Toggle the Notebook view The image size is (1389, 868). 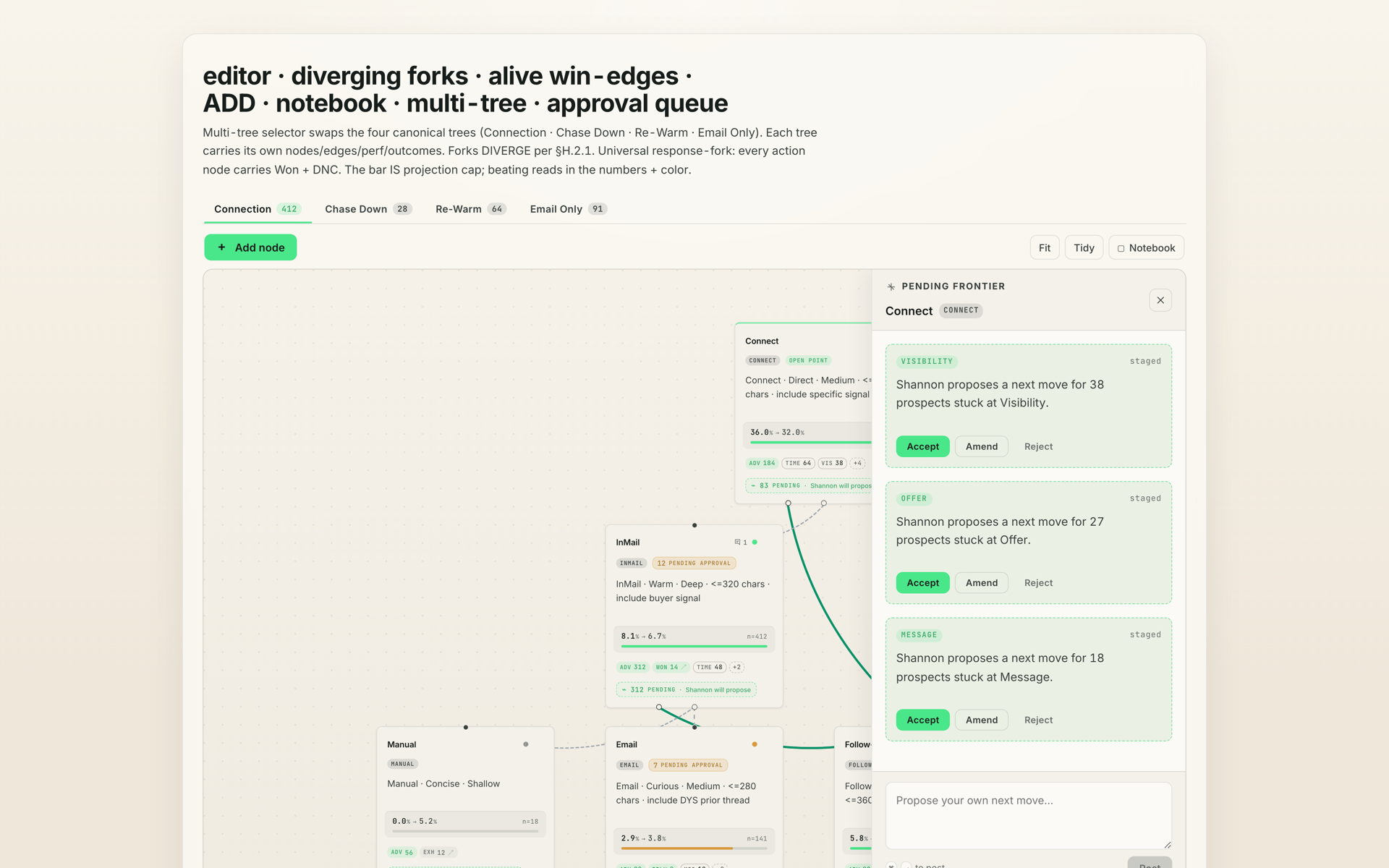point(1146,247)
